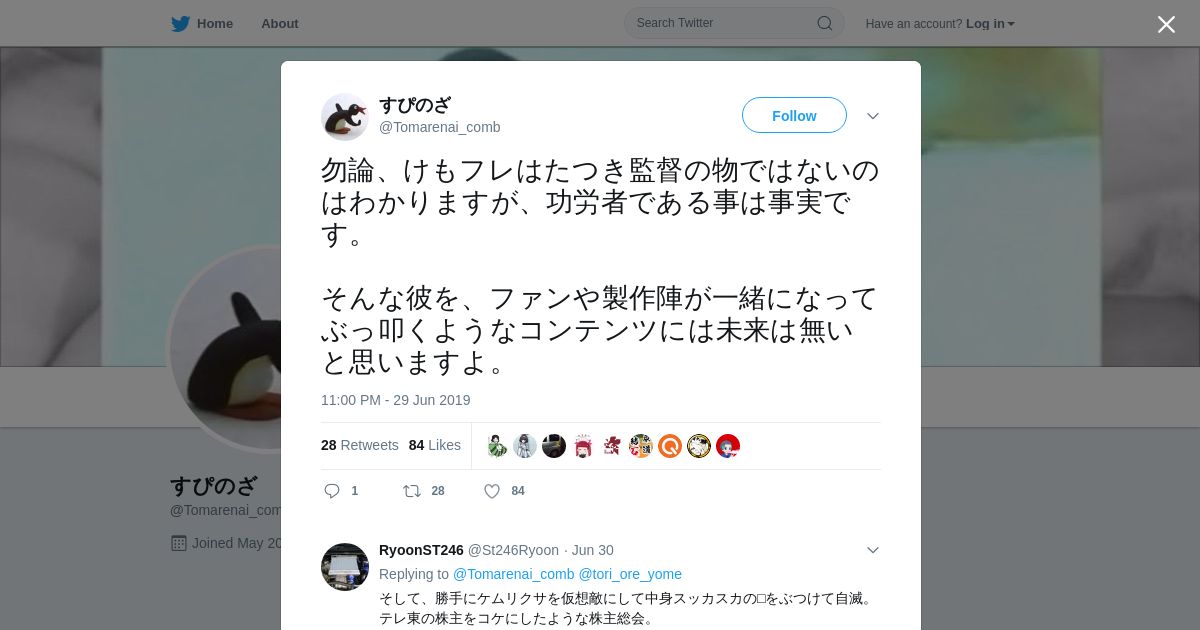The width and height of the screenshot is (1200, 630).
Task: Click the reply speech bubble icon
Action: [332, 491]
